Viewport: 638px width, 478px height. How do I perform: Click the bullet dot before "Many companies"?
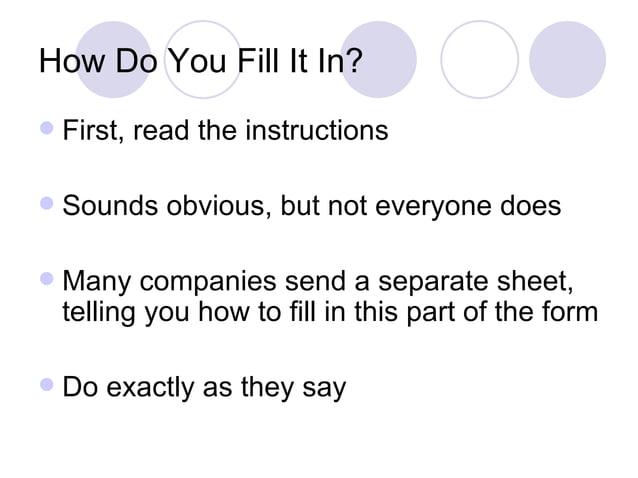tap(47, 279)
